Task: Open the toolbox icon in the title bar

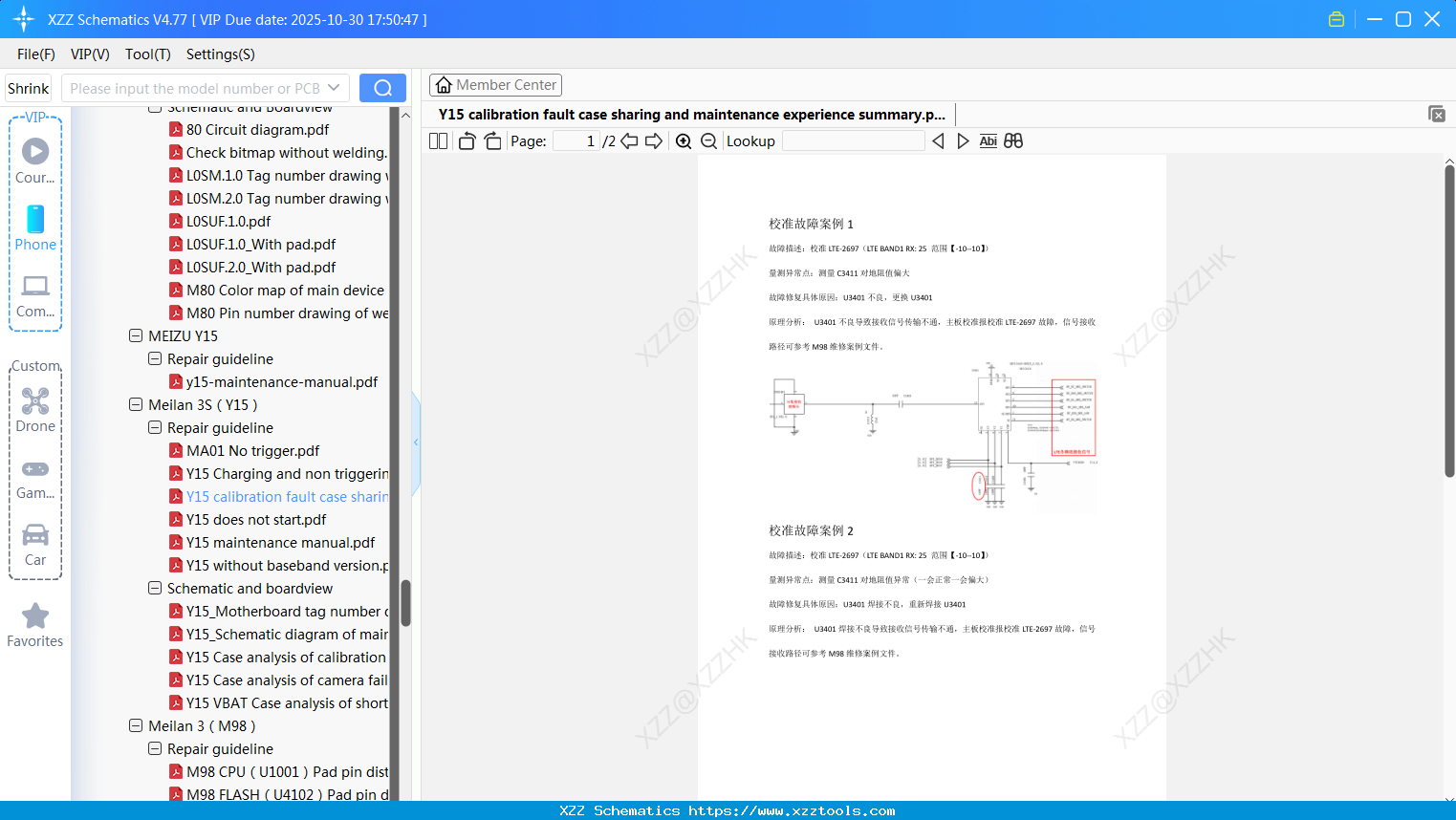Action: [1336, 19]
